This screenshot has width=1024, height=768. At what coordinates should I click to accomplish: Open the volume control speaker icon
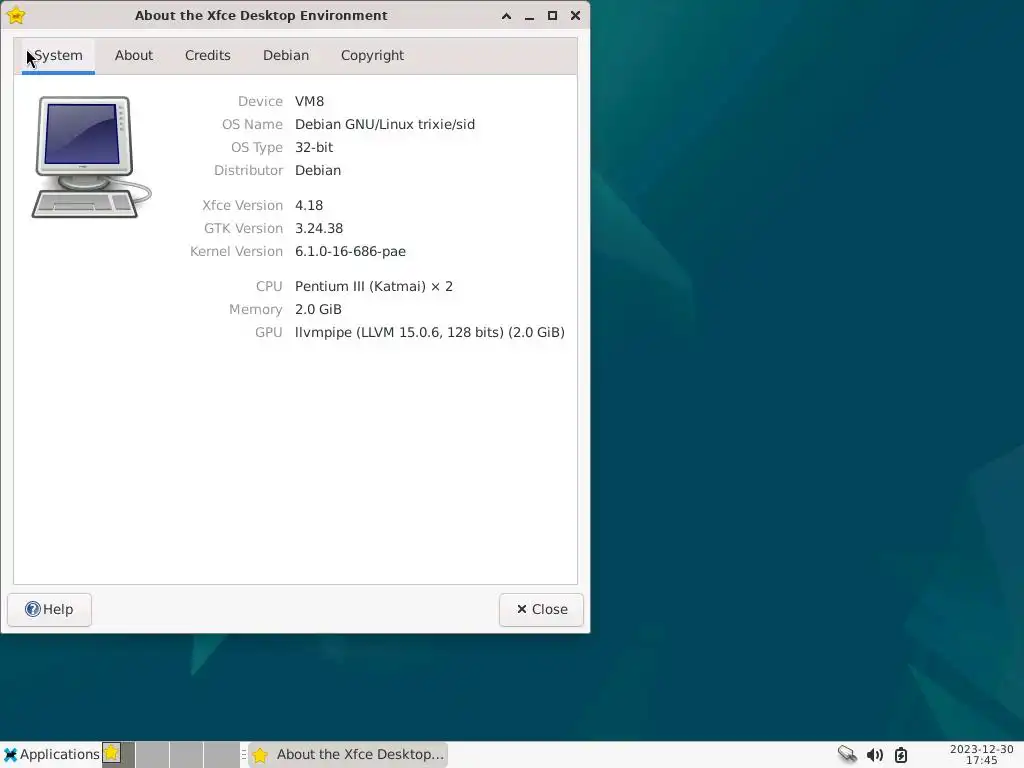(x=874, y=755)
